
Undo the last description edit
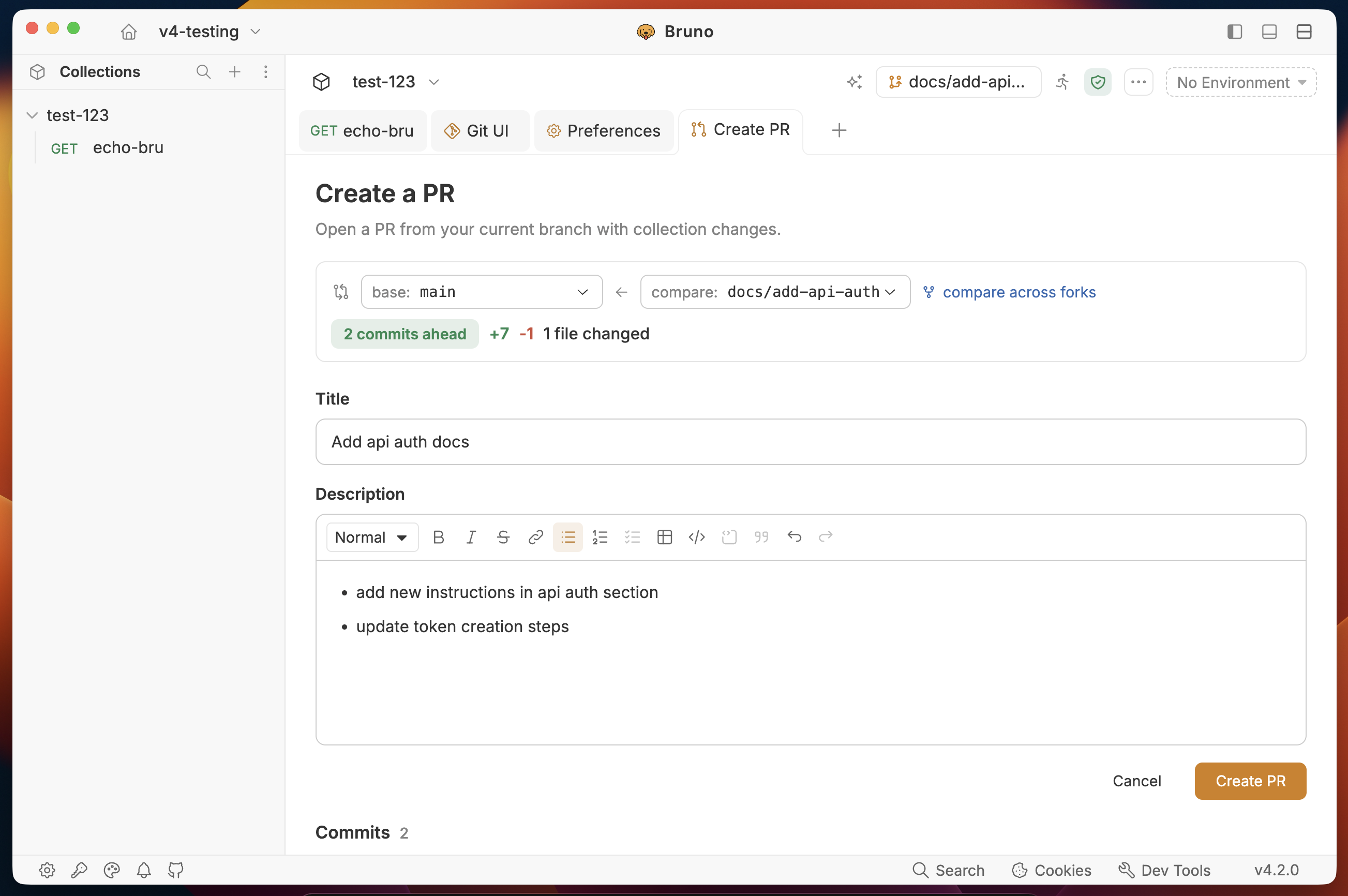(x=793, y=537)
